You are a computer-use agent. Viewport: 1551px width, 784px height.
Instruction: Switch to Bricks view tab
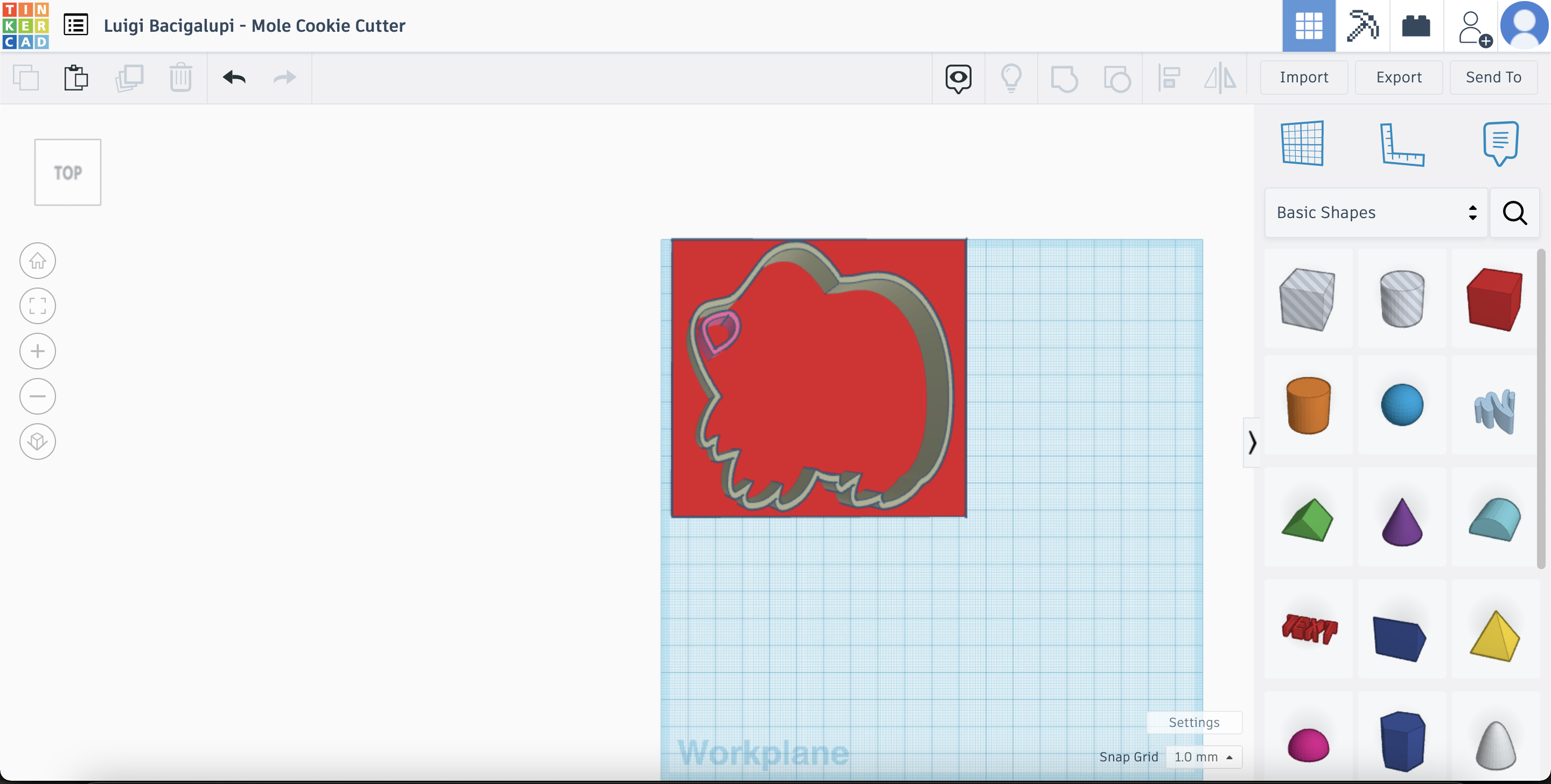[1415, 26]
